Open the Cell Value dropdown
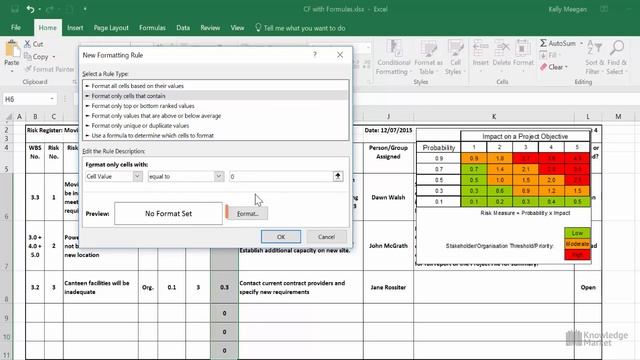The height and width of the screenshot is (360, 640). pos(138,176)
